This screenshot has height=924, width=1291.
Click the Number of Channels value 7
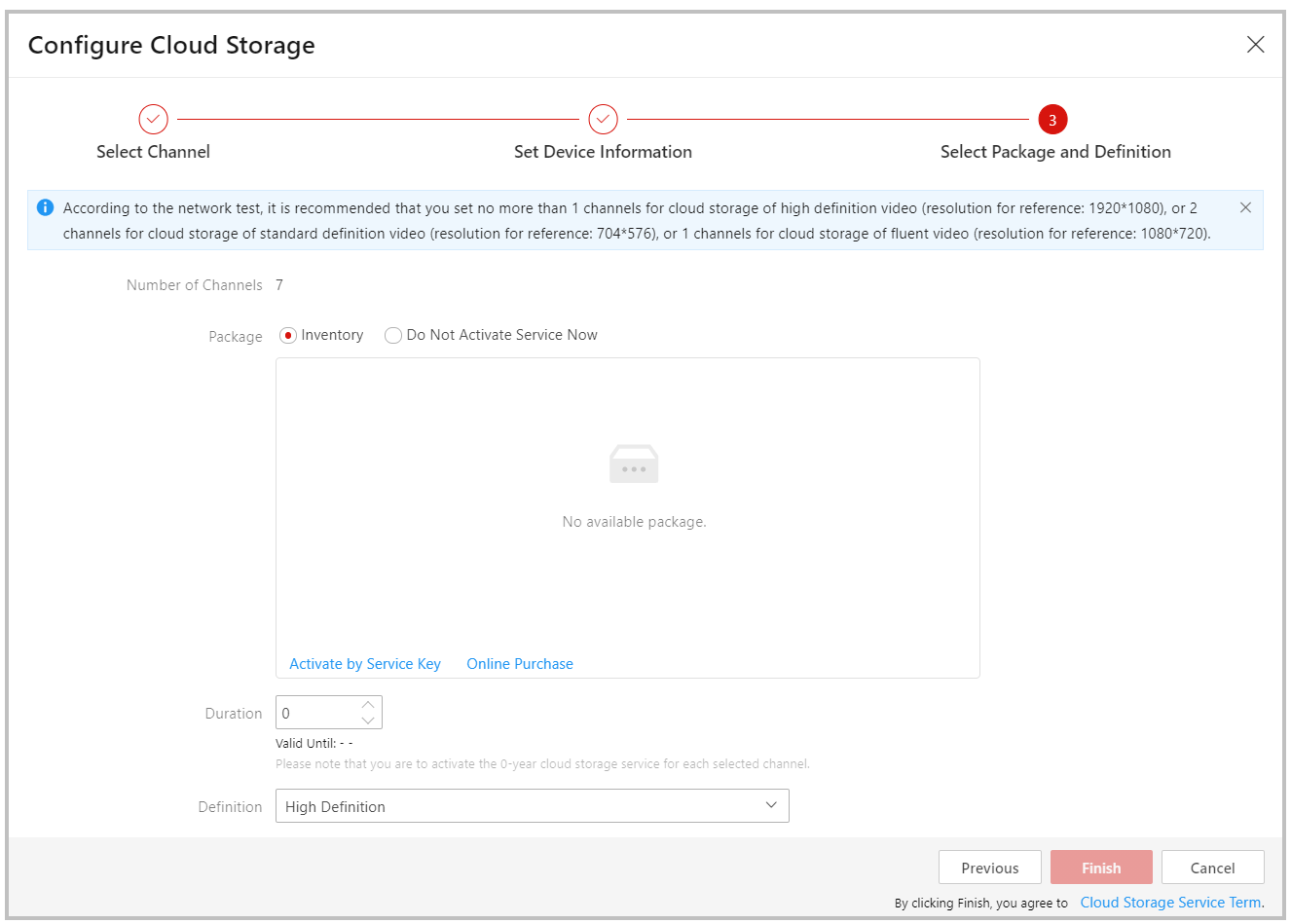[279, 285]
